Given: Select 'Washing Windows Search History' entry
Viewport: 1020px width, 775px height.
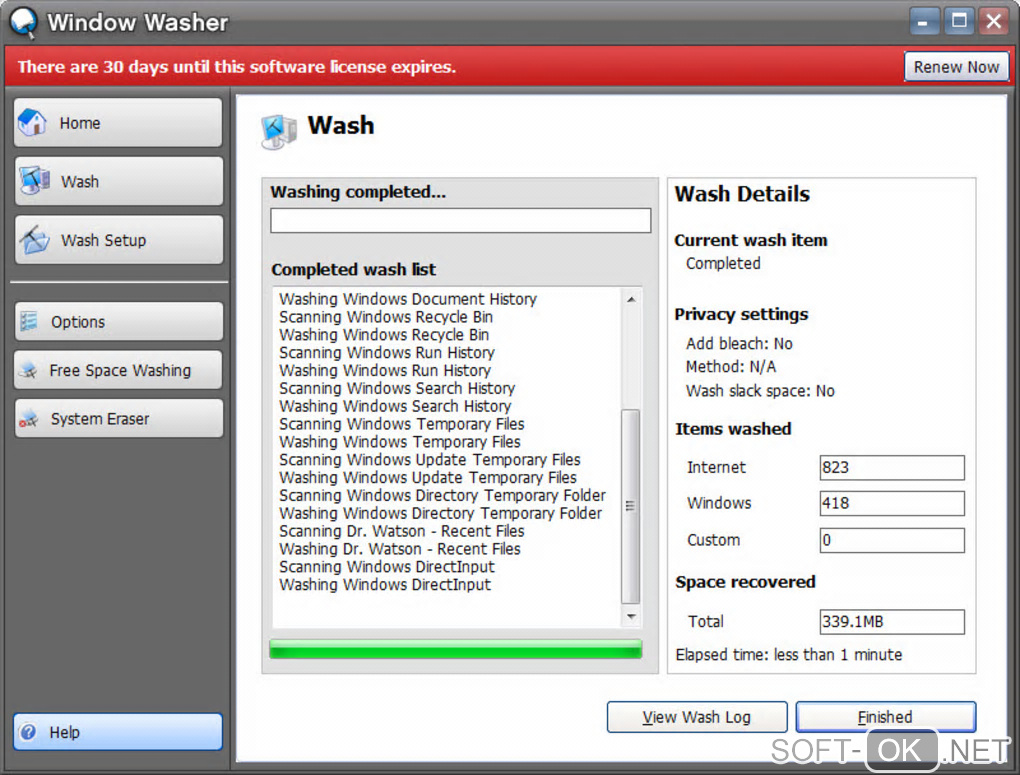Looking at the screenshot, I should pyautogui.click(x=395, y=406).
